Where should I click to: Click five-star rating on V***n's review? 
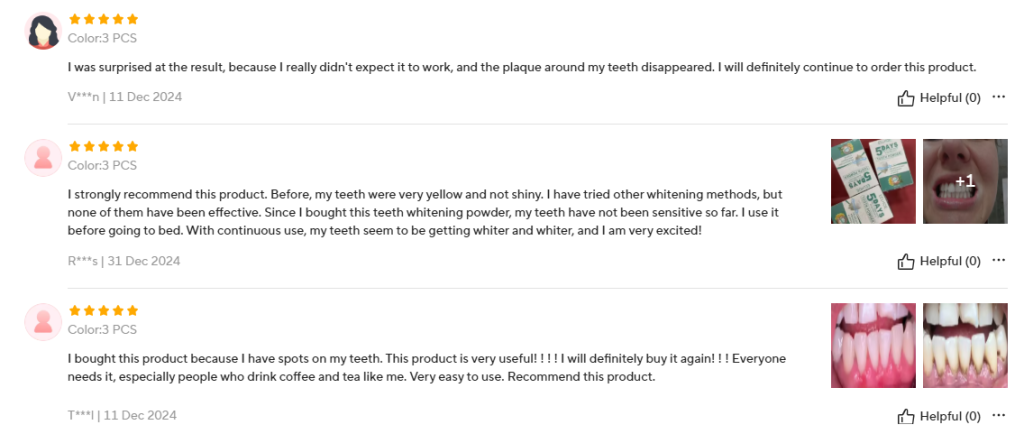pos(103,19)
